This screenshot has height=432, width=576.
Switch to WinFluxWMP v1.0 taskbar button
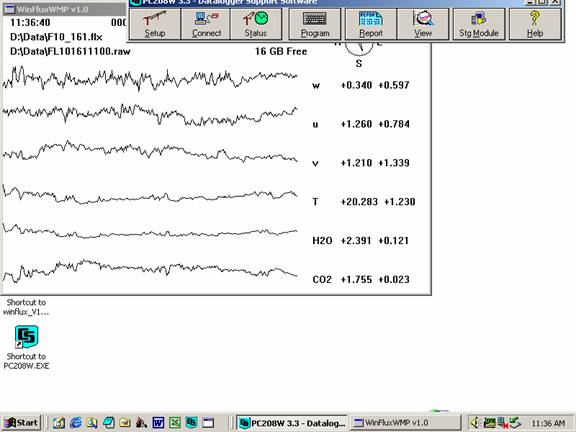pos(405,423)
